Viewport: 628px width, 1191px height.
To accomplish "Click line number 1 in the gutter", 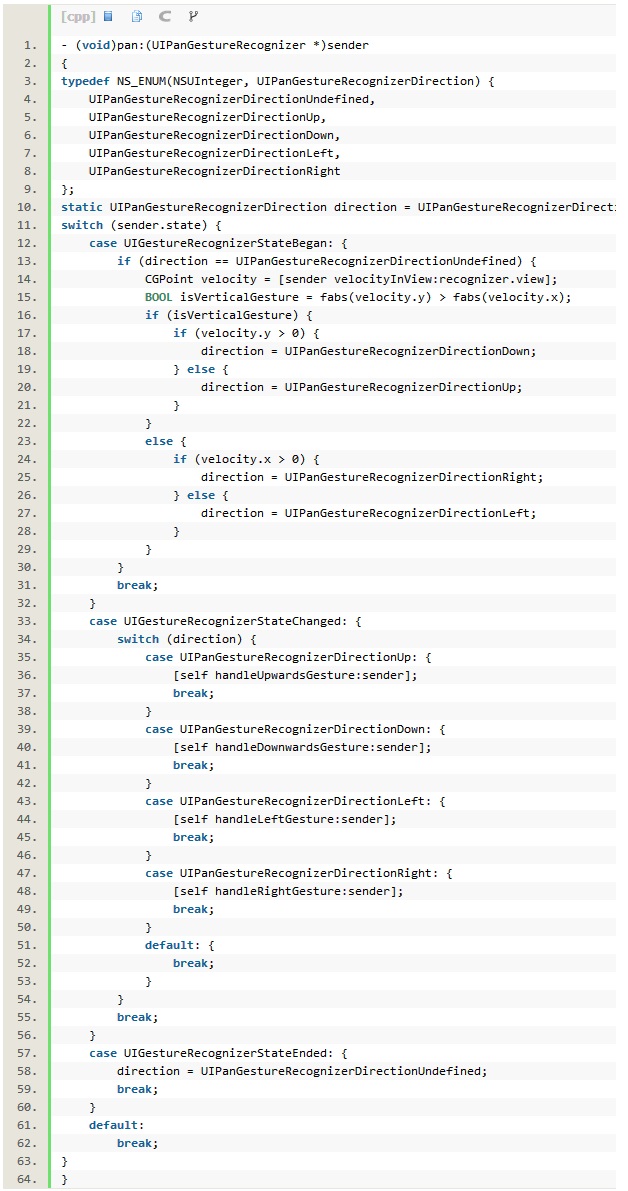I will [x=28, y=45].
